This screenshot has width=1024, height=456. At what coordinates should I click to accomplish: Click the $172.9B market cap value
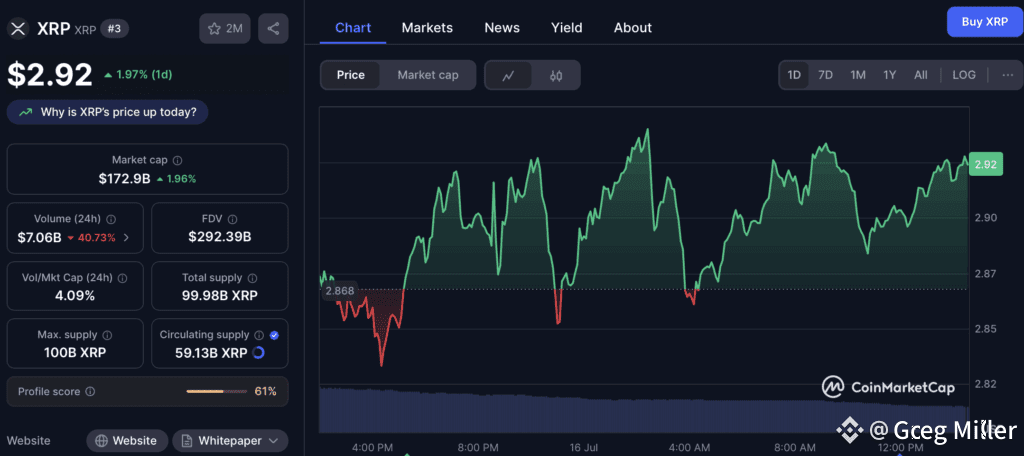125,178
